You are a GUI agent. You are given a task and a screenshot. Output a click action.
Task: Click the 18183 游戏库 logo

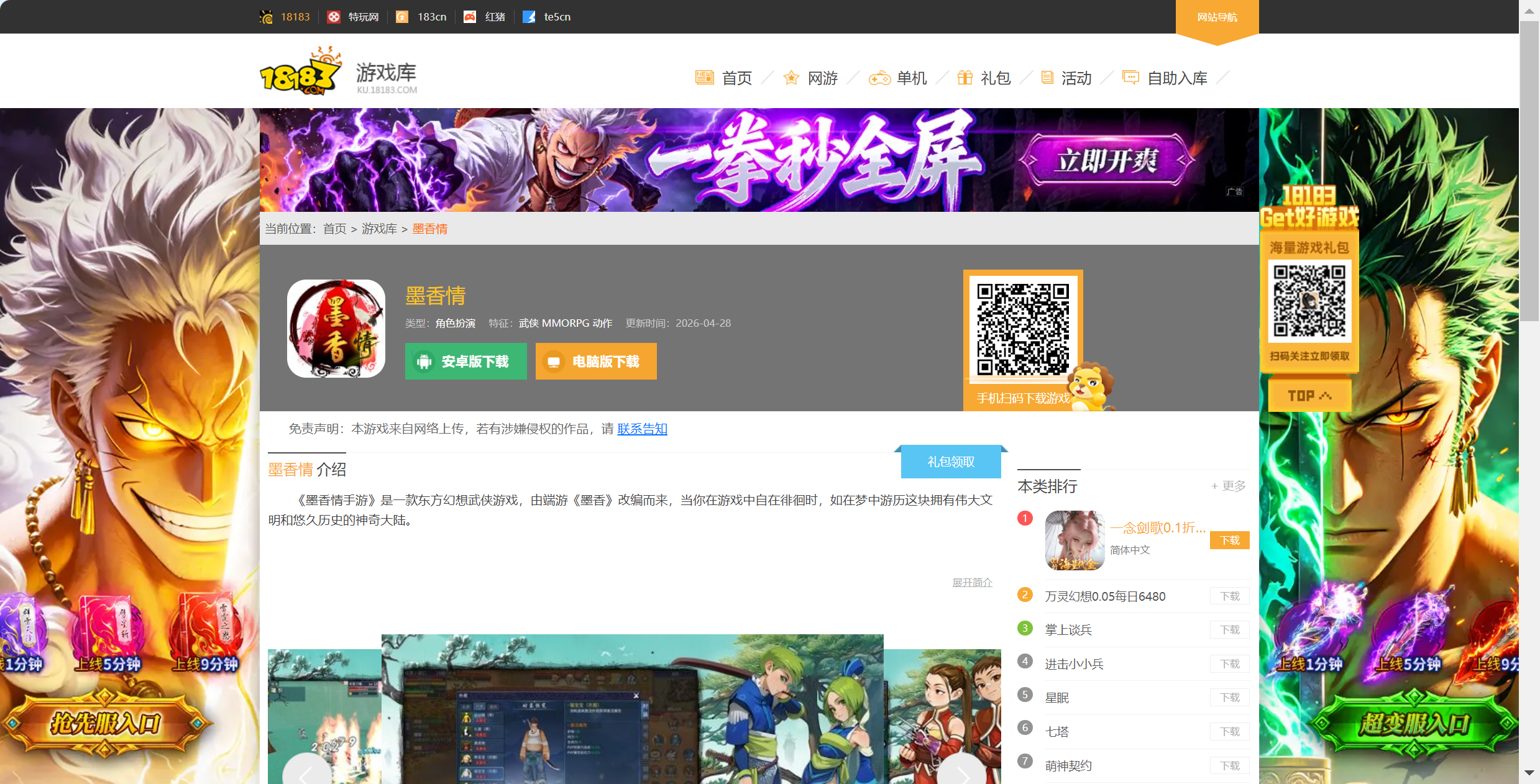[338, 71]
